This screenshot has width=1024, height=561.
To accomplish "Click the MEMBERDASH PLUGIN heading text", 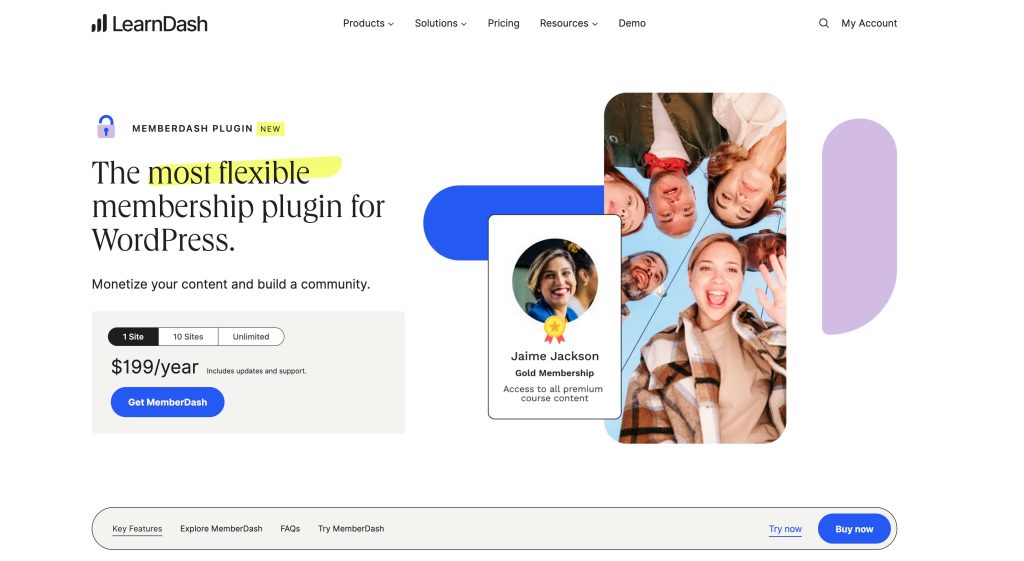I will pos(192,128).
